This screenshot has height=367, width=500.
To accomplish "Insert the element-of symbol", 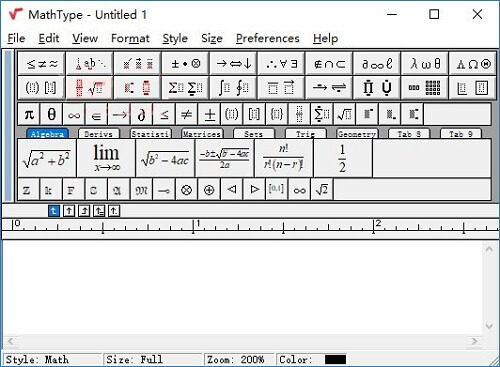I will 97,114.
